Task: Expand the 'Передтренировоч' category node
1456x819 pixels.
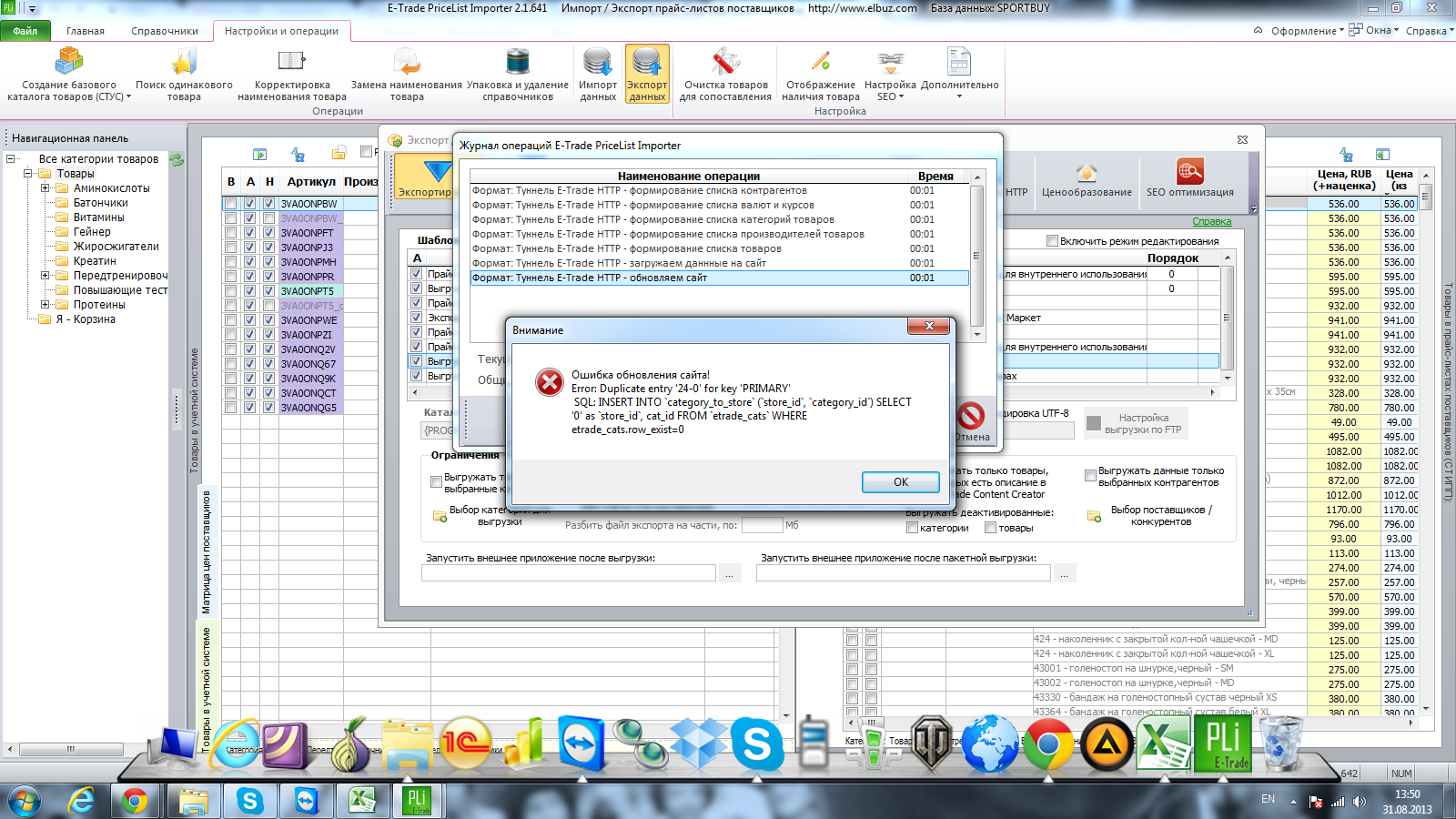Action: (45, 276)
